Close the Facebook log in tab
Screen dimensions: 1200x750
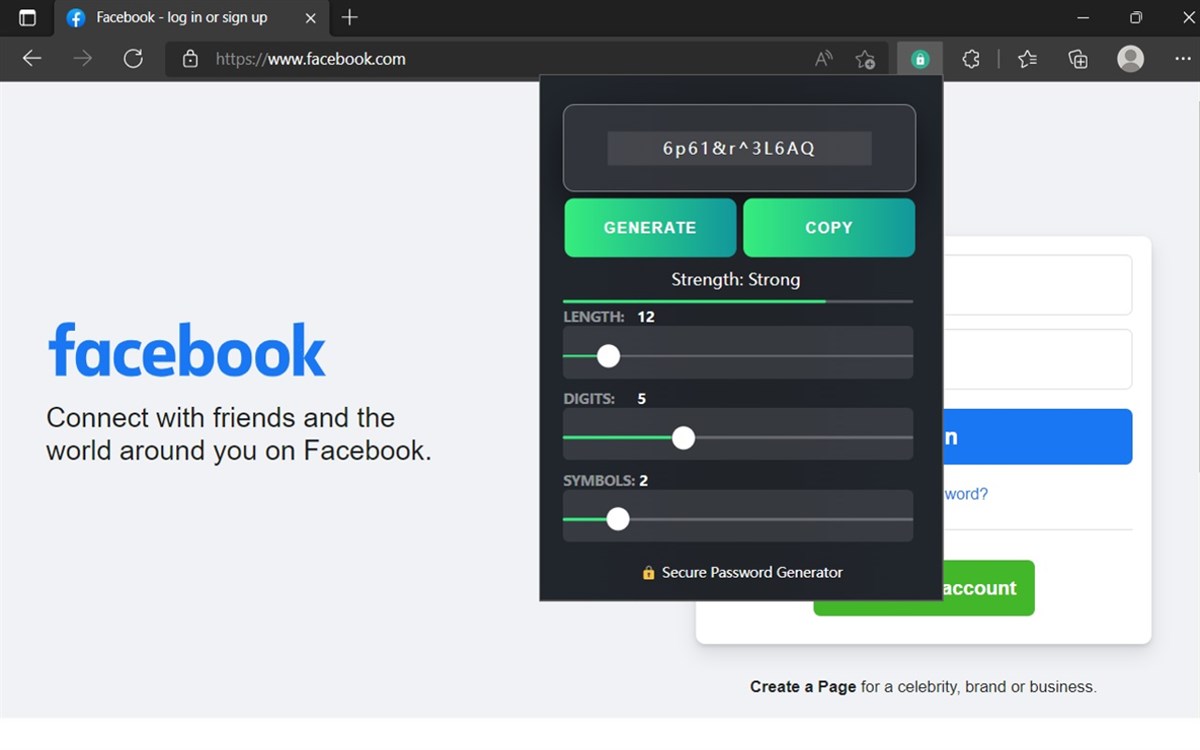click(x=311, y=17)
